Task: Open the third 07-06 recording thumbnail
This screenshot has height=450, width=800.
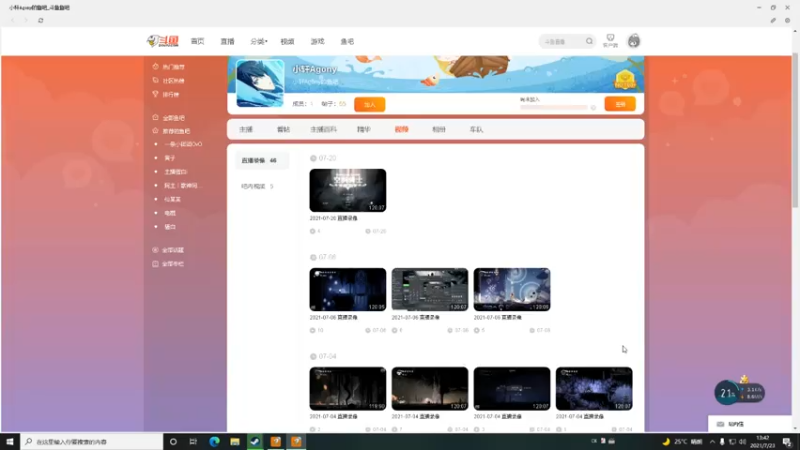Action: point(512,289)
